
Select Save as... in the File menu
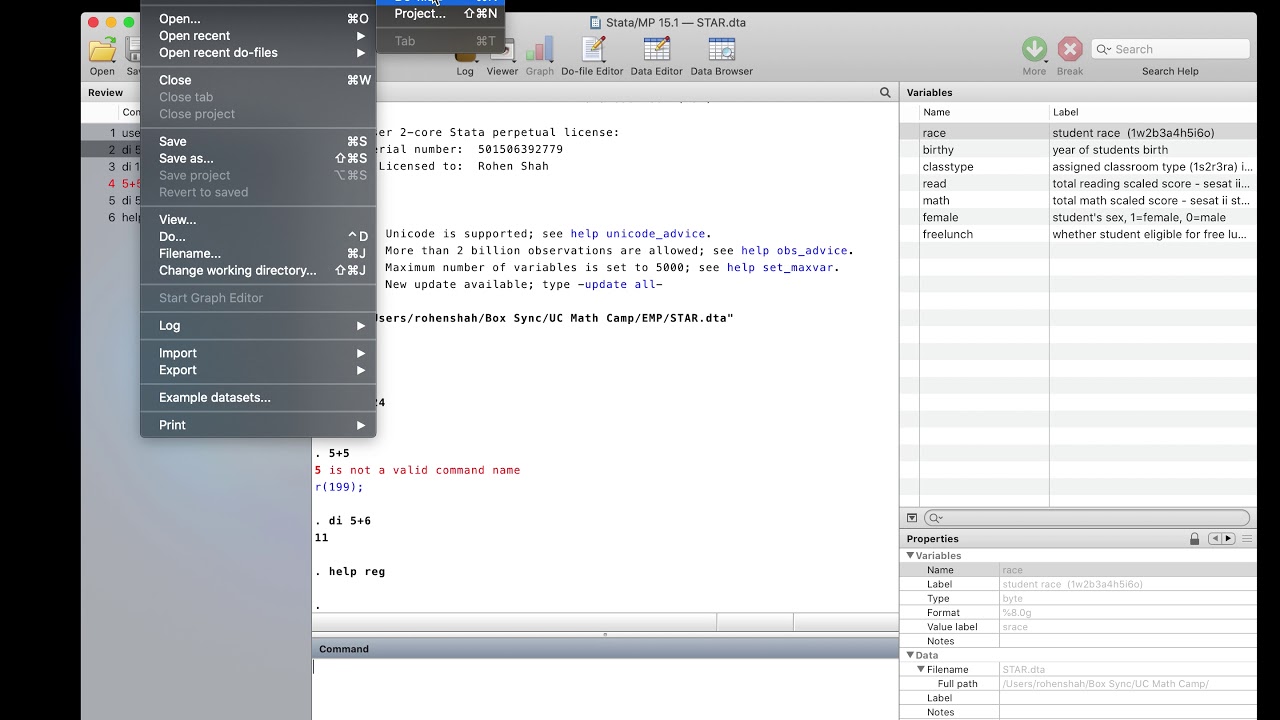tap(258, 158)
